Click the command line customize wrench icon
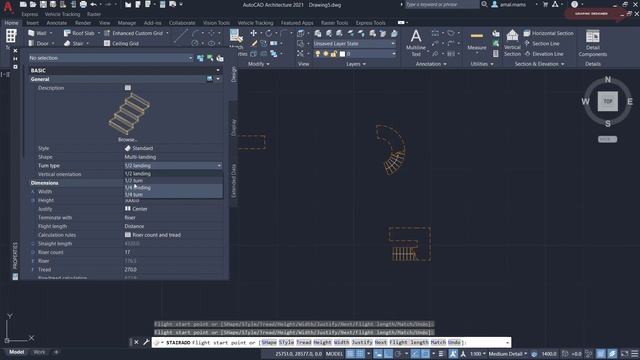 (146, 342)
